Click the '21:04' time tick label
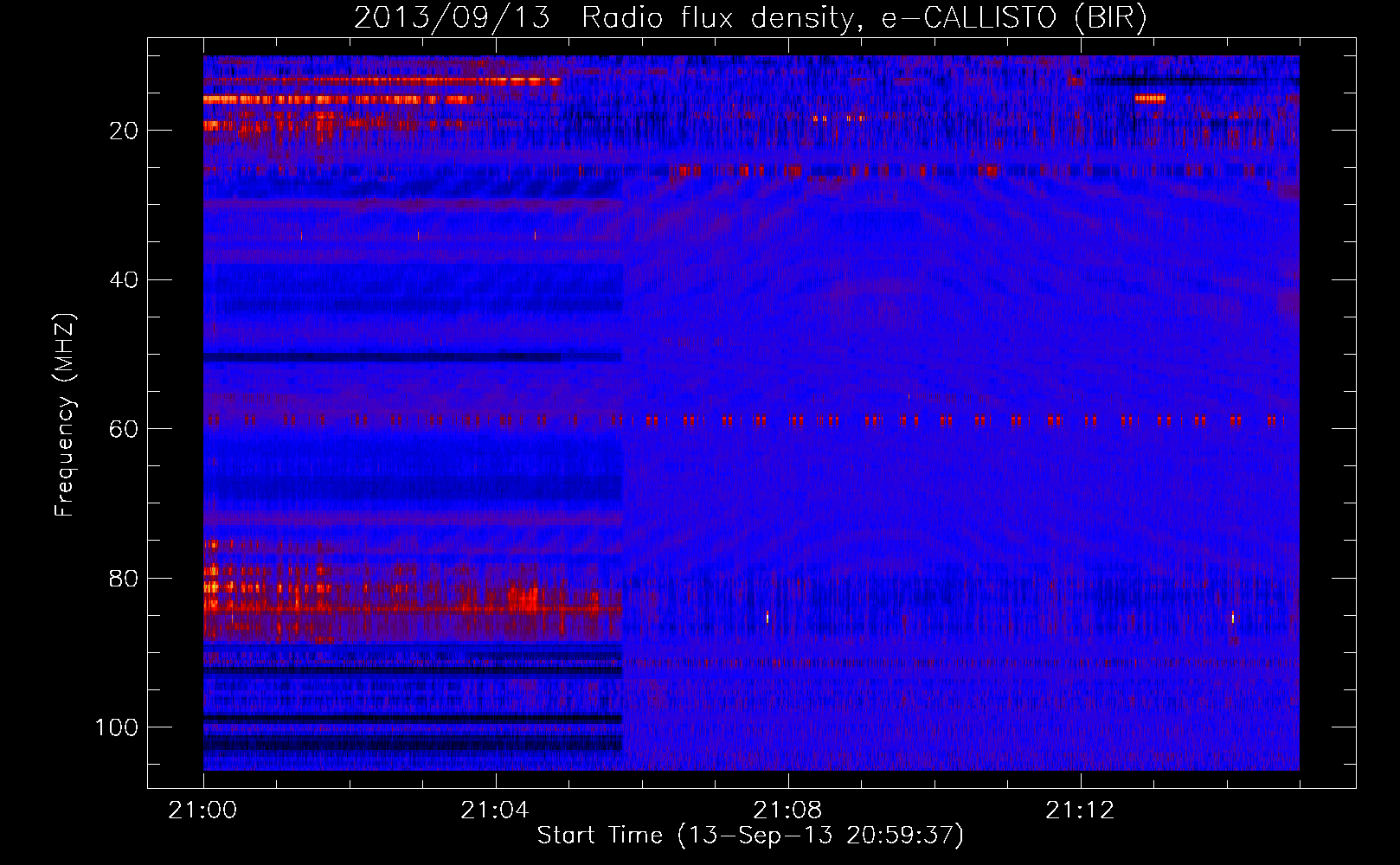Image resolution: width=1400 pixels, height=865 pixels. point(495,811)
